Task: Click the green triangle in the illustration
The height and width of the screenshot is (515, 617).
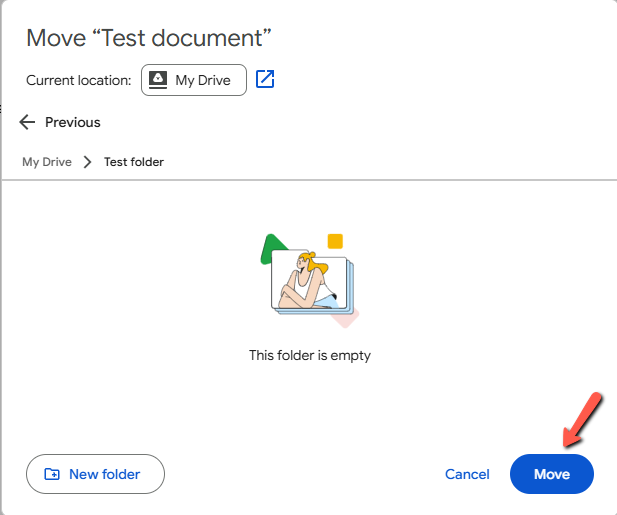Action: tap(271, 248)
